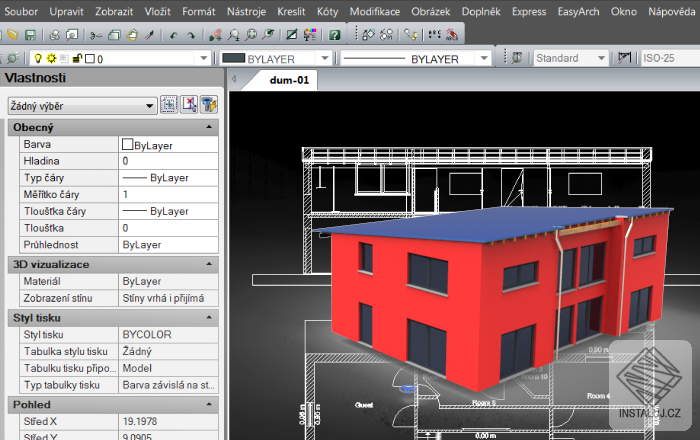Toggle the layer freeze sun icon
The image size is (700, 440).
point(50,59)
